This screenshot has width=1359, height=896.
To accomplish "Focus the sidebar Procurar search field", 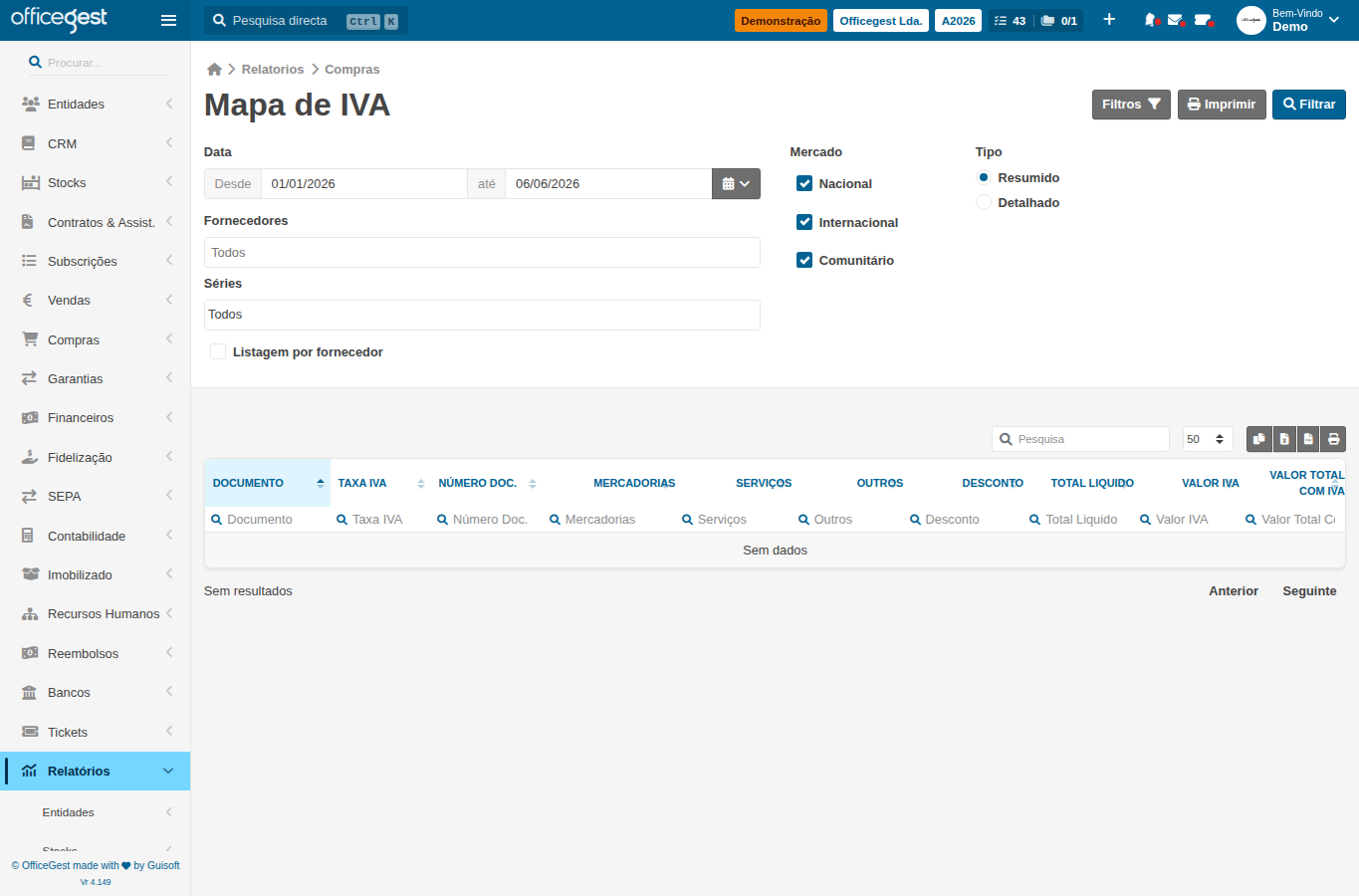I will [98, 62].
